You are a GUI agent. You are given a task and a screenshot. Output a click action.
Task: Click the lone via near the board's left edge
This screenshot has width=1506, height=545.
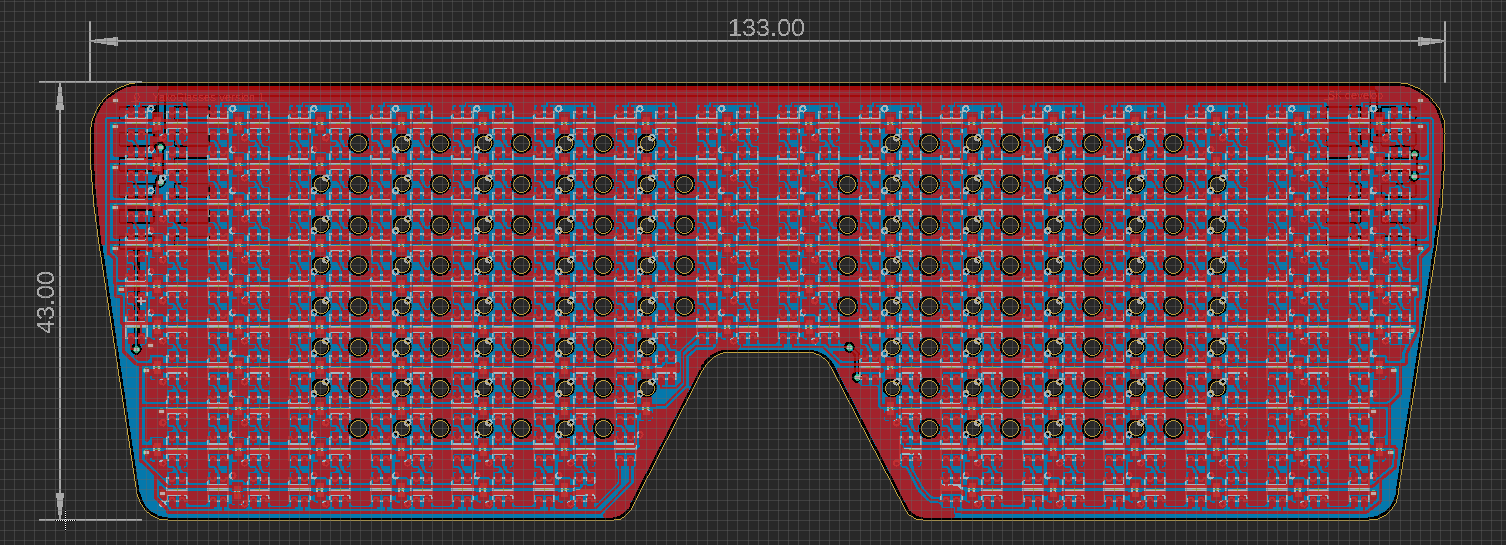click(136, 349)
